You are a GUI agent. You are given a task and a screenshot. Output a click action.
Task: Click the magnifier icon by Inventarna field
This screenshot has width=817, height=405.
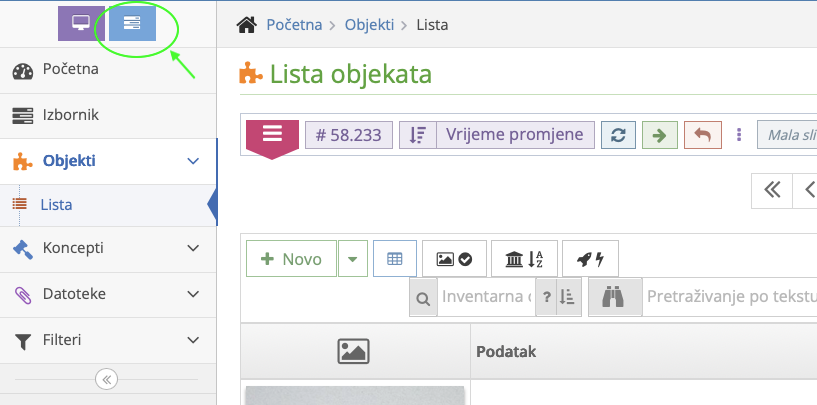point(423,297)
